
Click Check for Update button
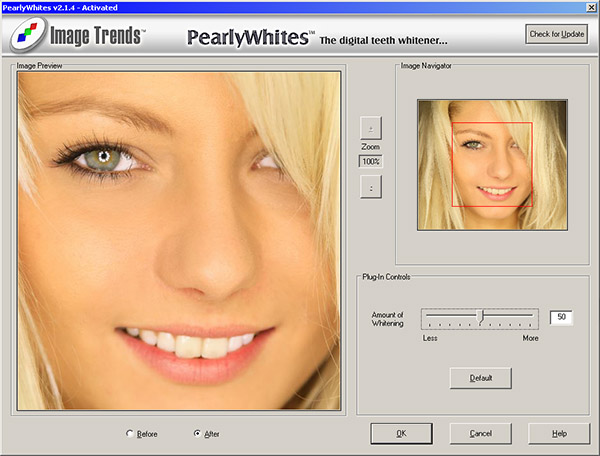coord(557,34)
